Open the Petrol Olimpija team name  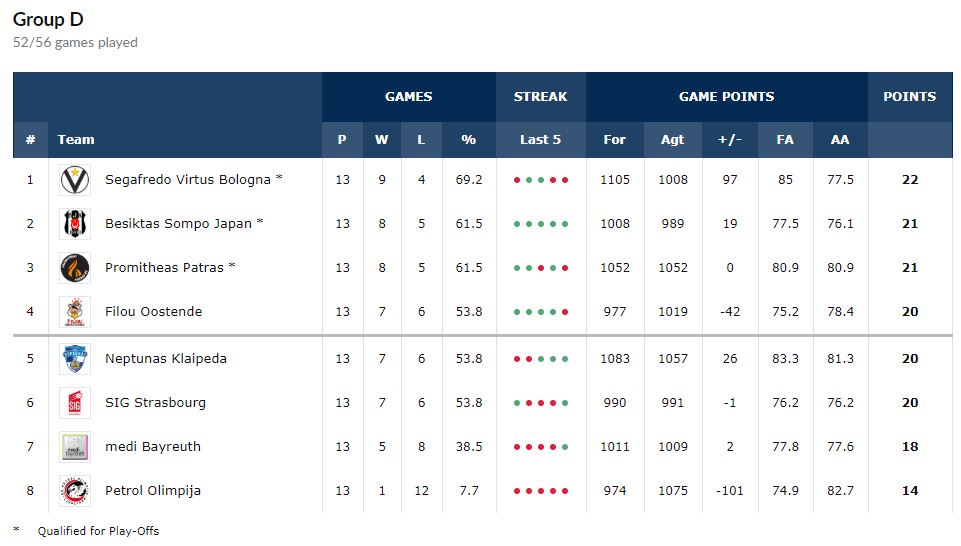(152, 491)
